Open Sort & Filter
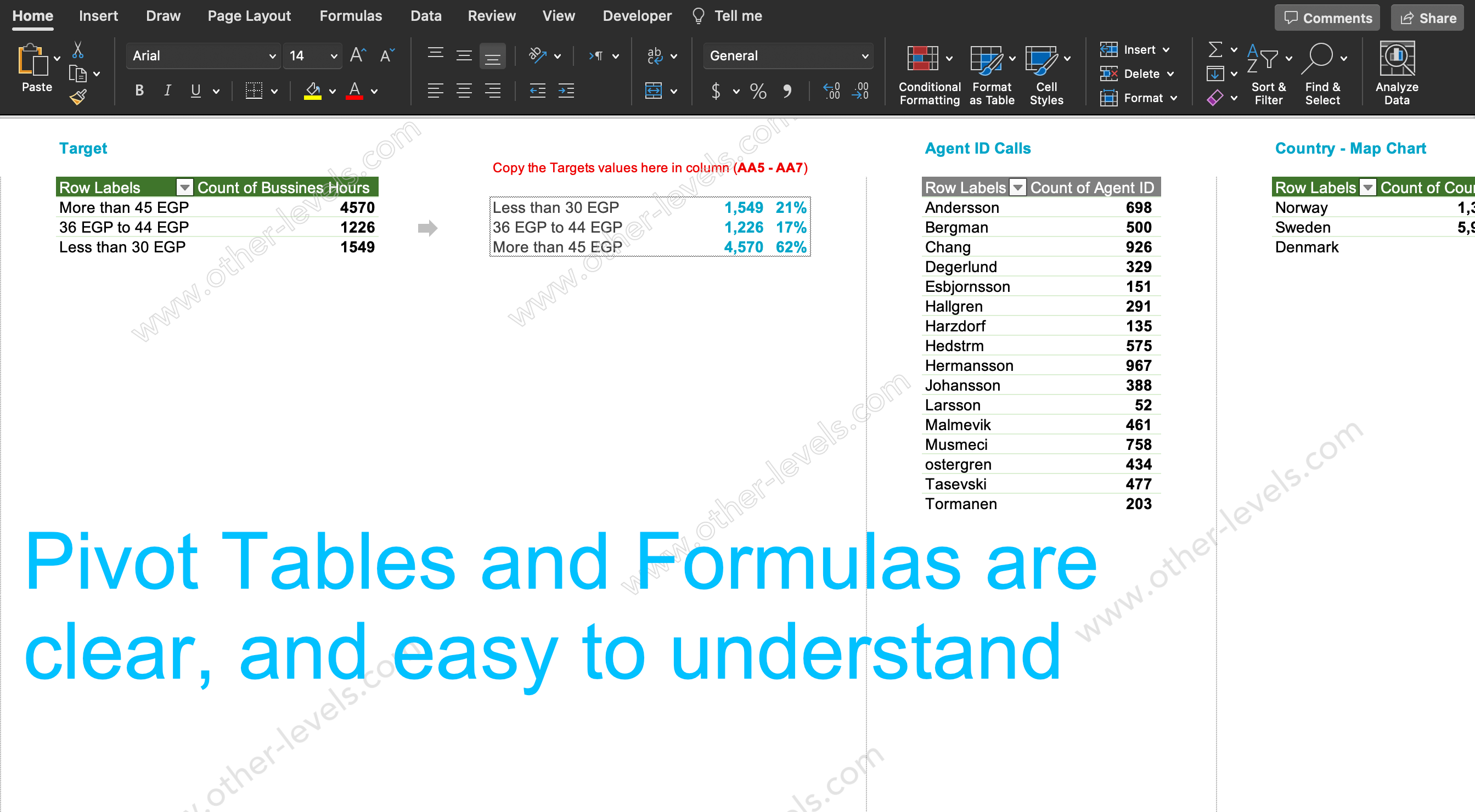The height and width of the screenshot is (812, 1475). (1268, 75)
